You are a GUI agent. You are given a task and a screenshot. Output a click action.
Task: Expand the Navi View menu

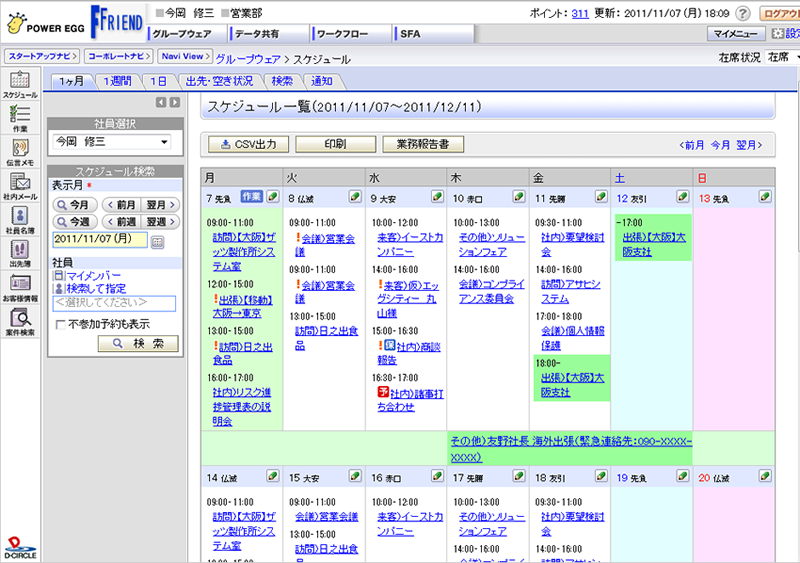[185, 56]
